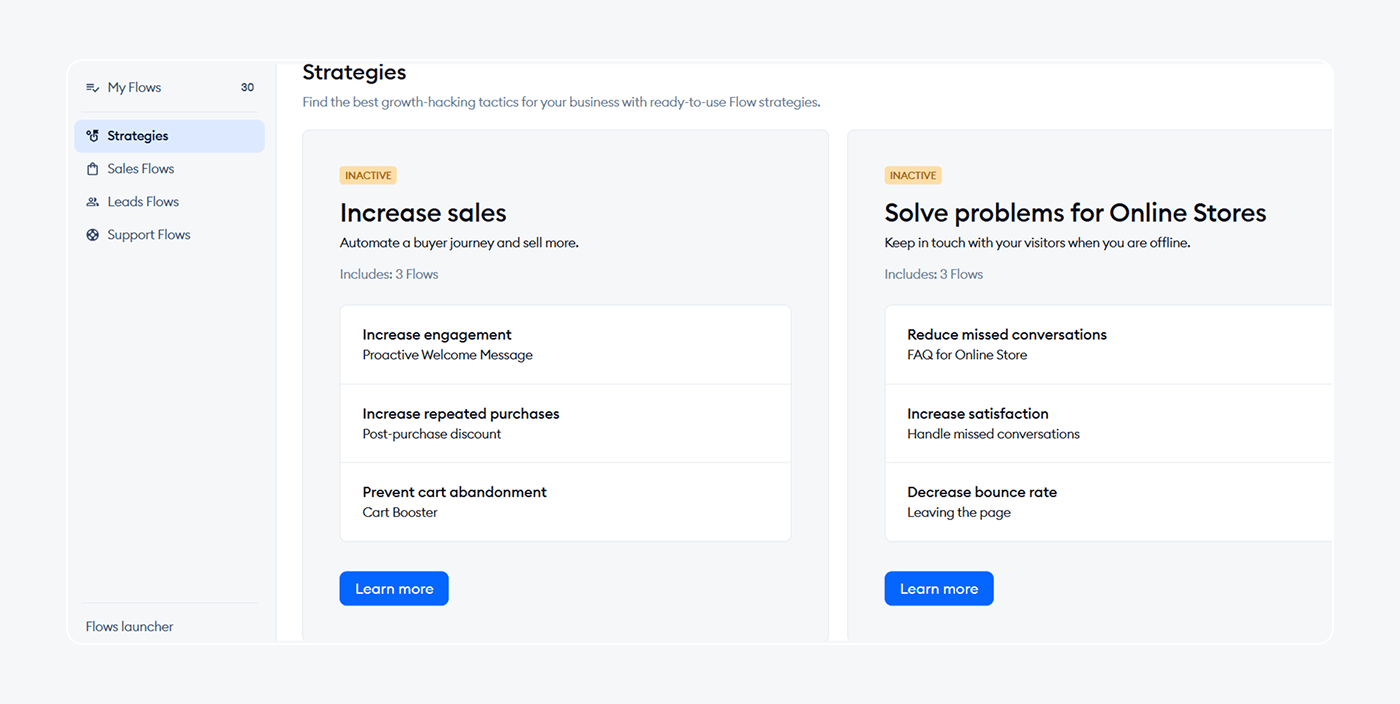Click INACTIVE badge on Online Stores card
This screenshot has width=1400, height=704.
[912, 176]
